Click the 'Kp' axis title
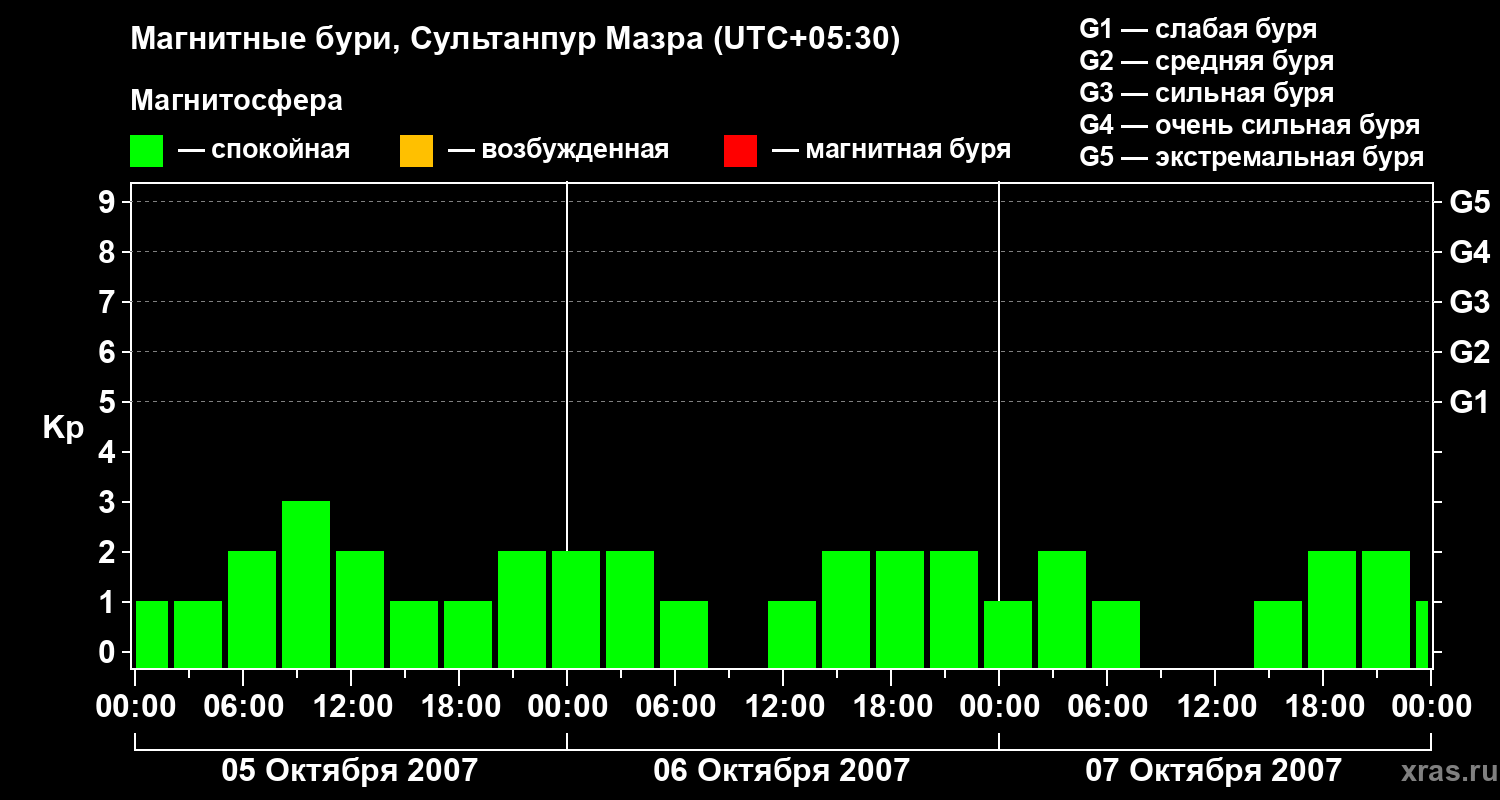The height and width of the screenshot is (800, 1500). point(63,427)
